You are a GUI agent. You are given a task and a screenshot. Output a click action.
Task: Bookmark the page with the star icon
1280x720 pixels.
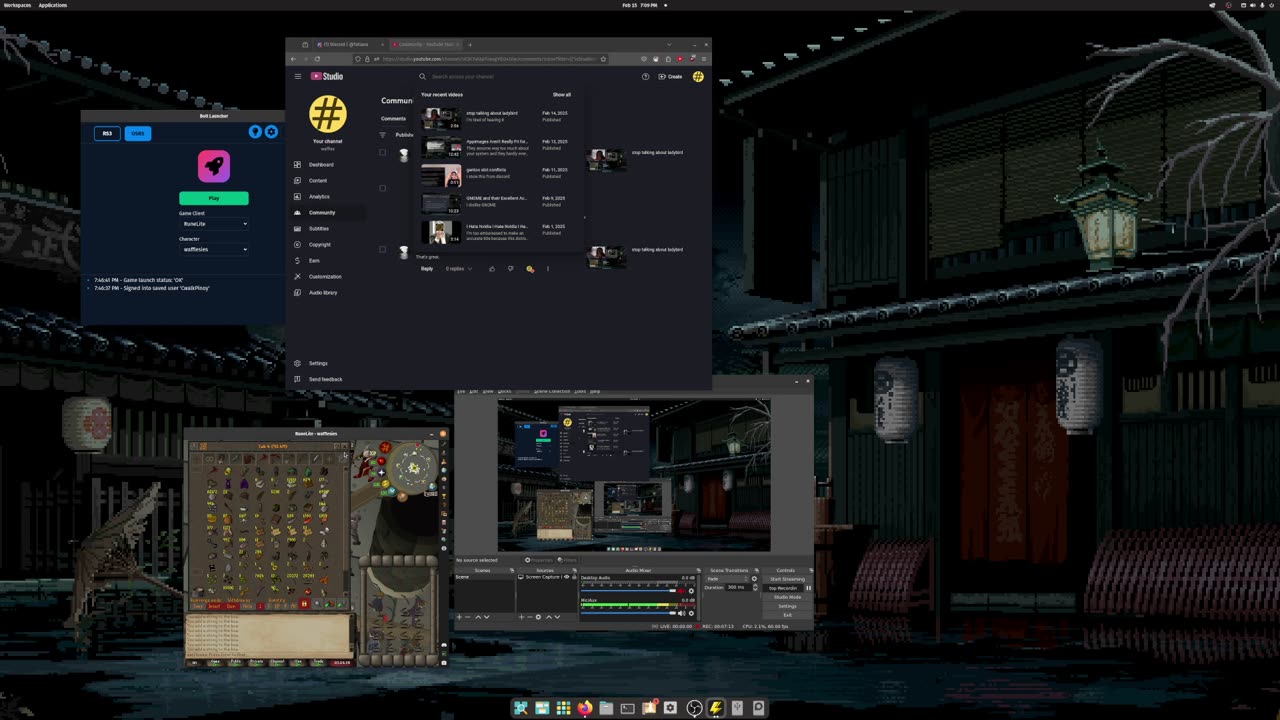click(x=603, y=59)
